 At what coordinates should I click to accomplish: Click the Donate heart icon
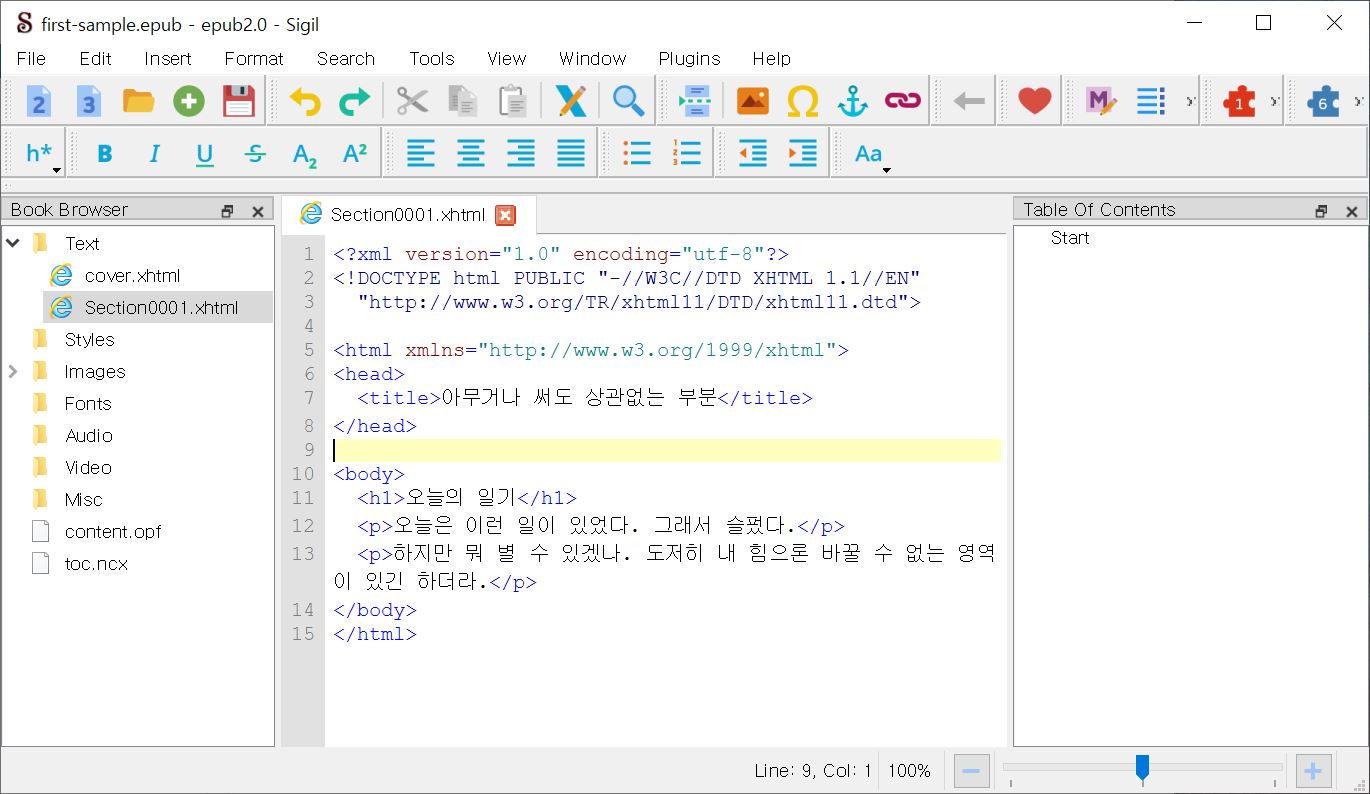[1034, 101]
